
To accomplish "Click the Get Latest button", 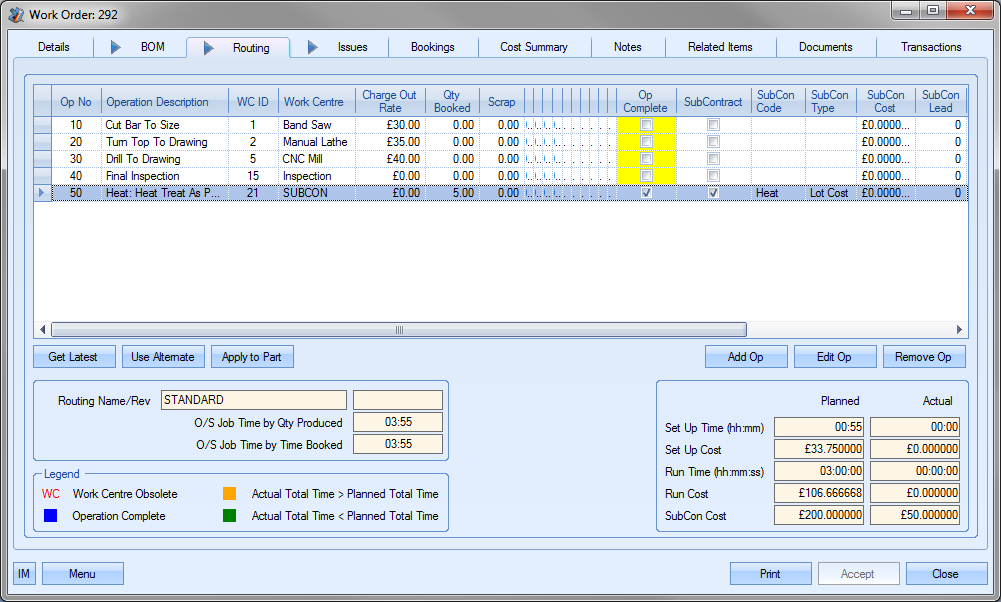I will (x=73, y=357).
